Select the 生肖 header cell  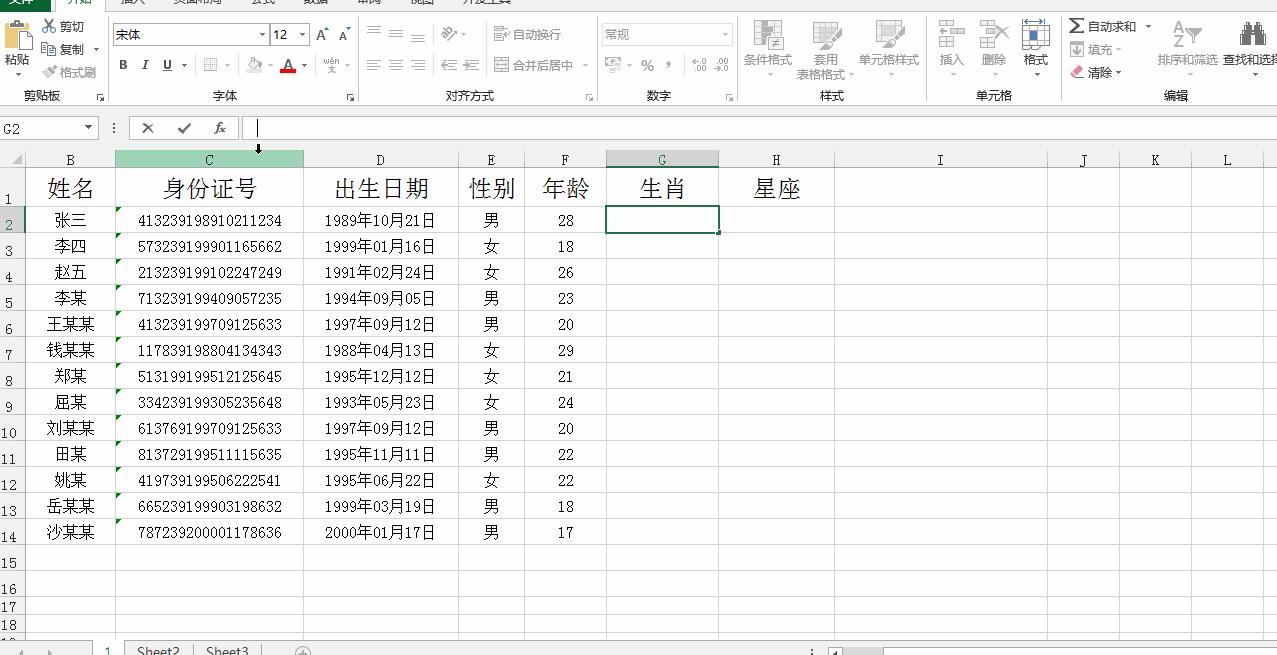[662, 188]
